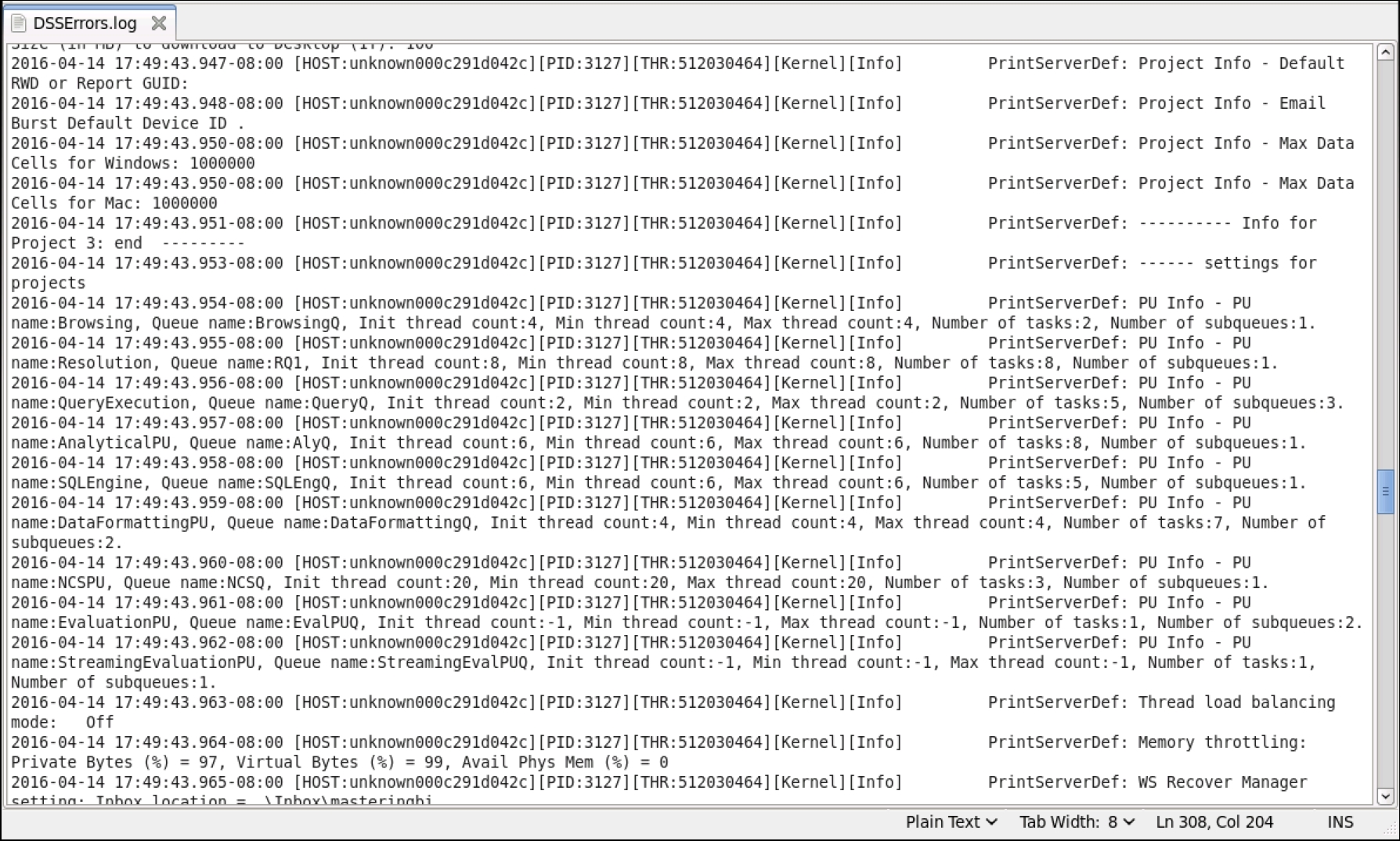Screen dimensions: 1400x841
Task: Click the scrollbar down arrow
Action: [1385, 796]
